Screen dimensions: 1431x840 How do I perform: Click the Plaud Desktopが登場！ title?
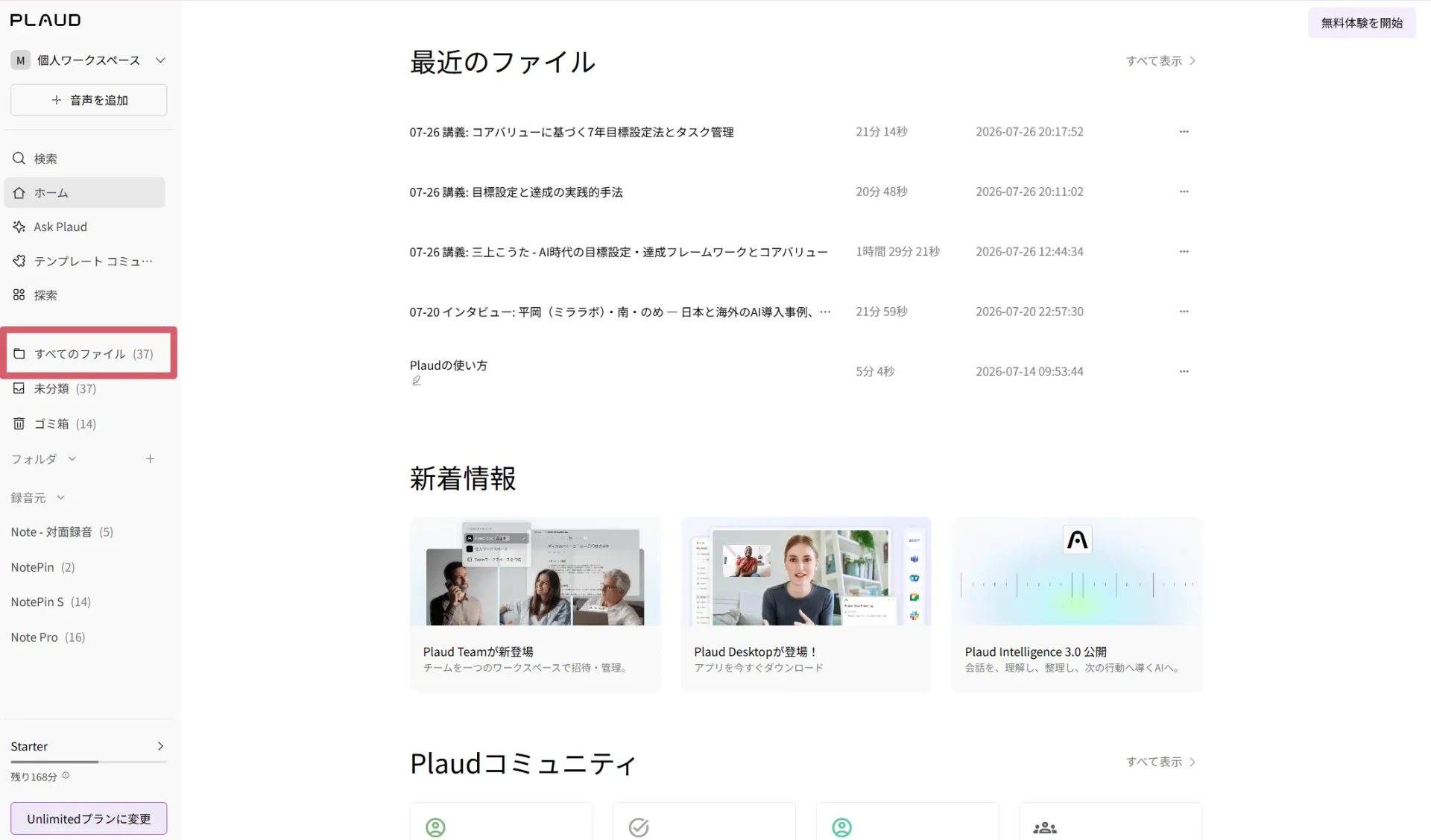coord(756,651)
